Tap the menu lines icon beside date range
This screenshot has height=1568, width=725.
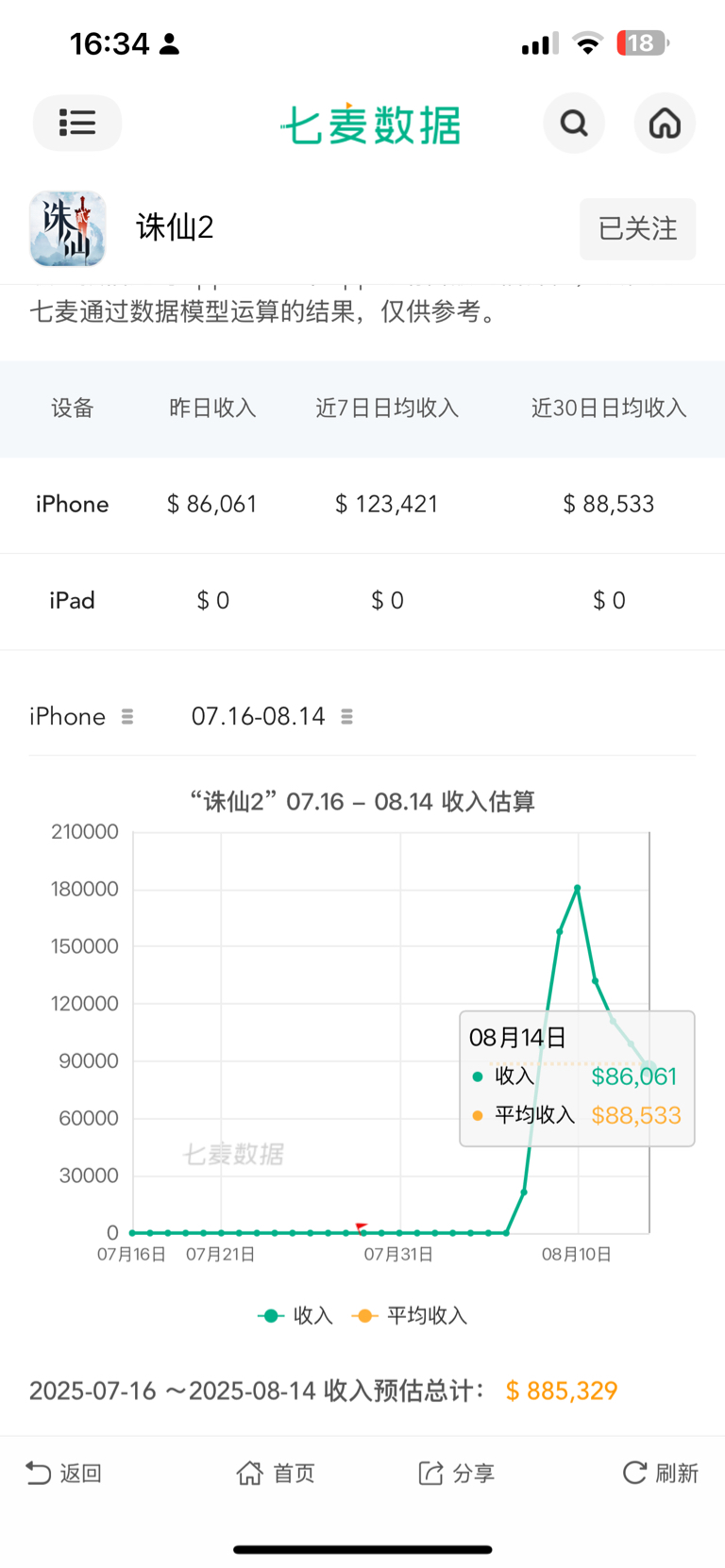point(346,717)
